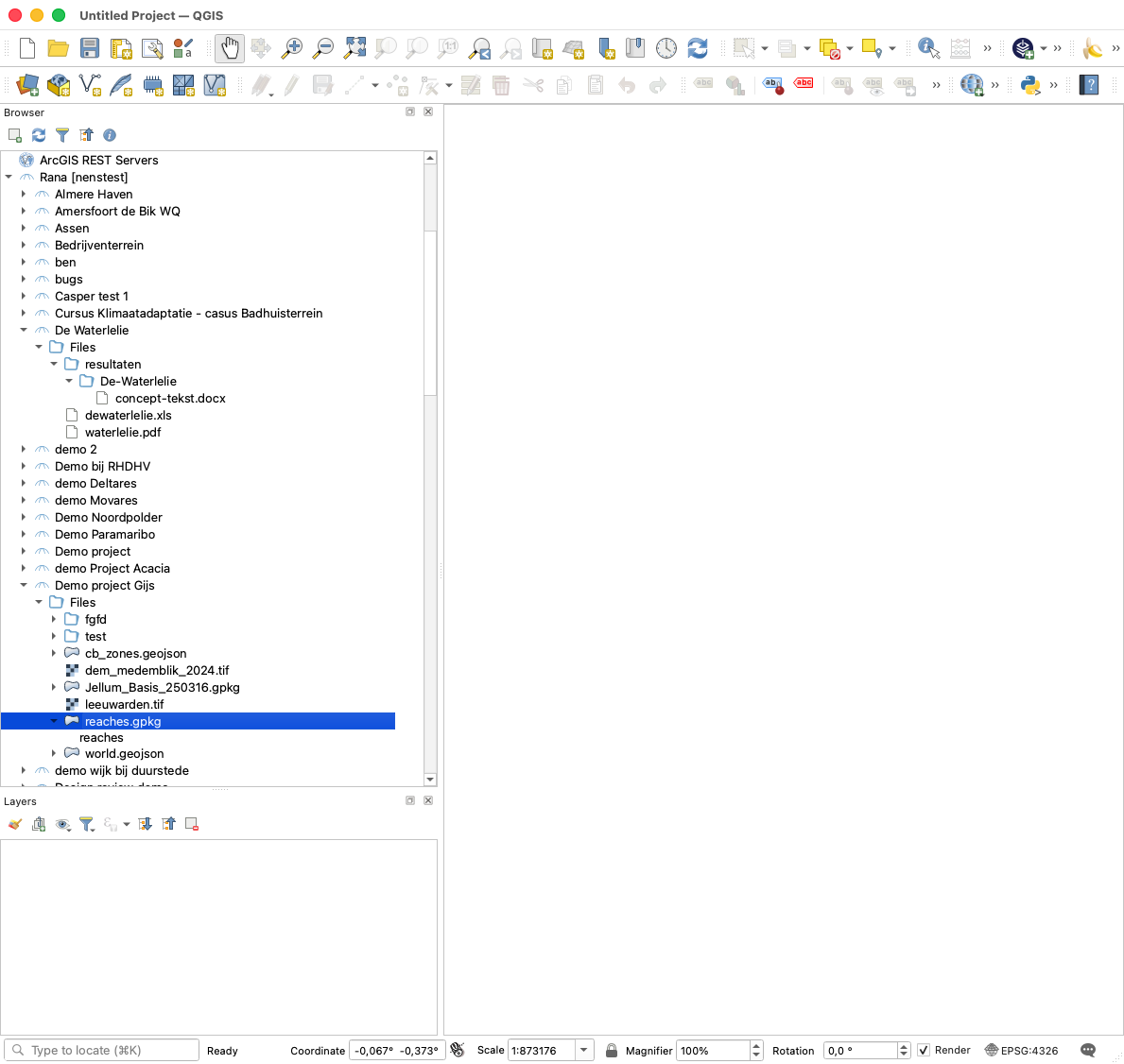Increase Rotation with the stepper up arrow

(x=903, y=1046)
